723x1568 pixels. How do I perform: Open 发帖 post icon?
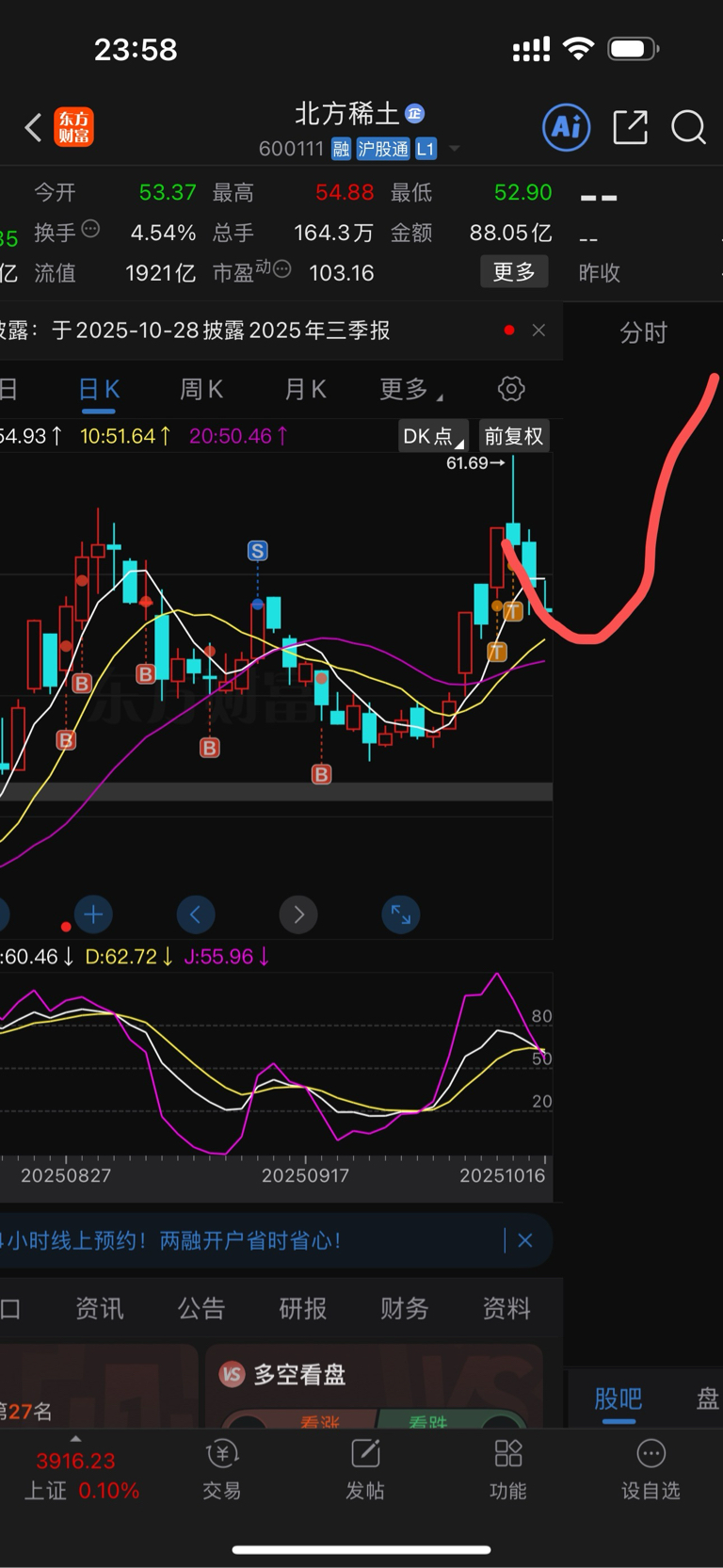click(x=365, y=1469)
